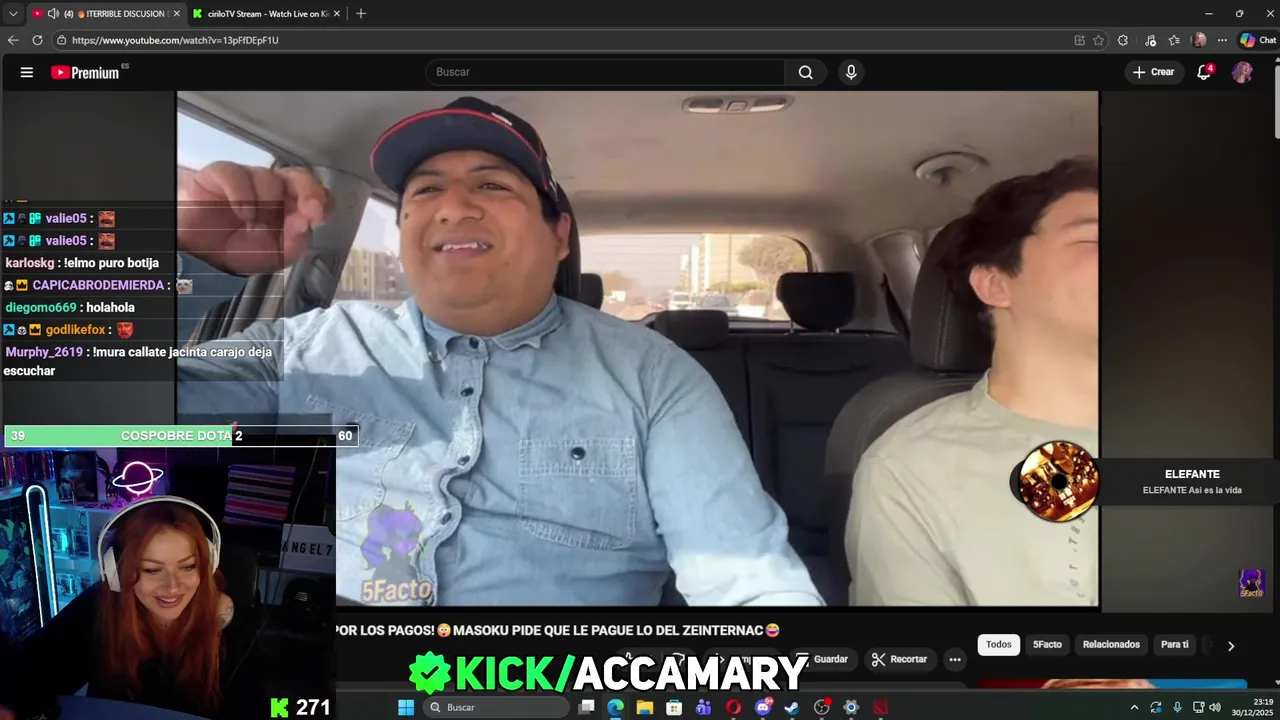
Task: Click the Windows taskbar search box
Action: pos(497,707)
